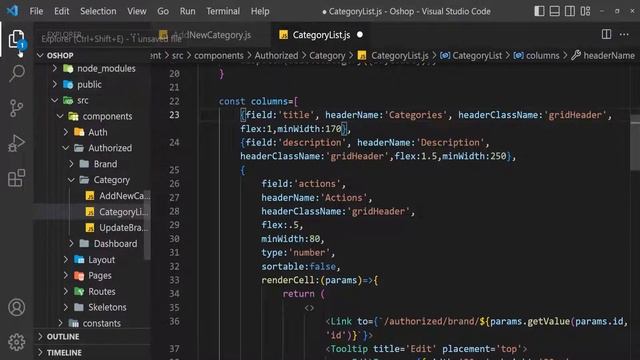This screenshot has height=360, width=640.
Task: Open the Extensions view
Action: pyautogui.click(x=16, y=178)
